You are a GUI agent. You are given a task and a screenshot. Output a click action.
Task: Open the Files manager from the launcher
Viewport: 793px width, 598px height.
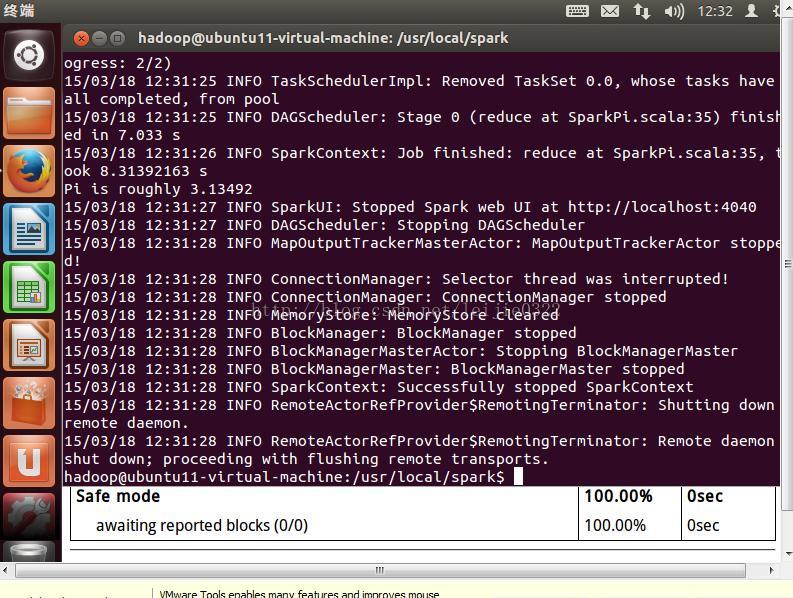29,113
